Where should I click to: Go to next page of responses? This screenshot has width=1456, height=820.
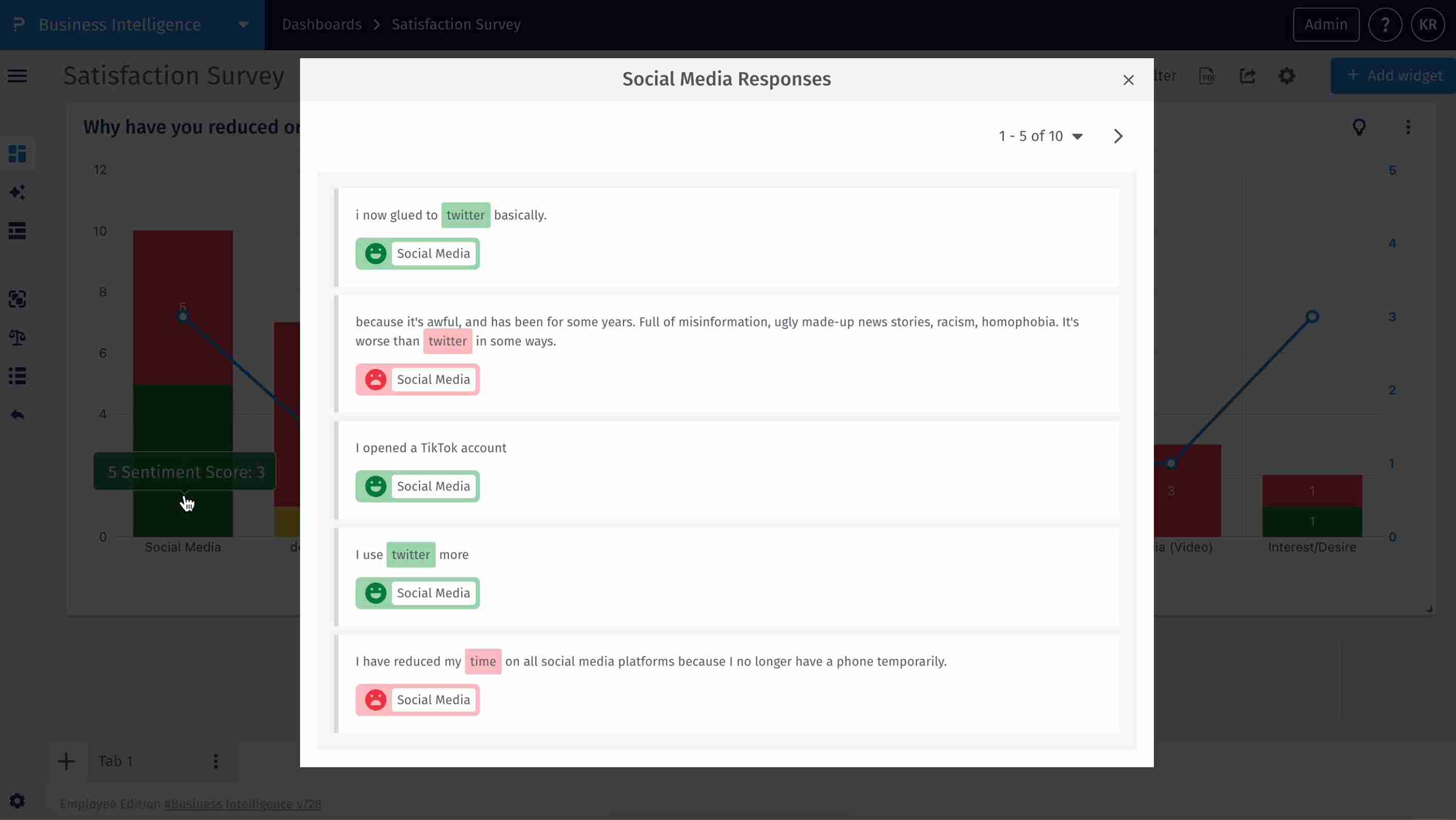pos(1118,136)
